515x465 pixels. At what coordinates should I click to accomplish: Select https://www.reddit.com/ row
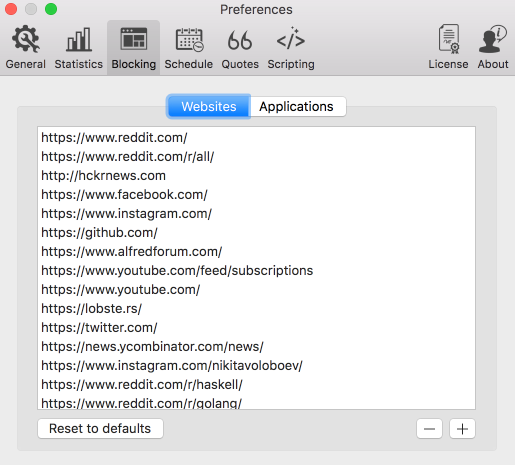[x=256, y=137]
